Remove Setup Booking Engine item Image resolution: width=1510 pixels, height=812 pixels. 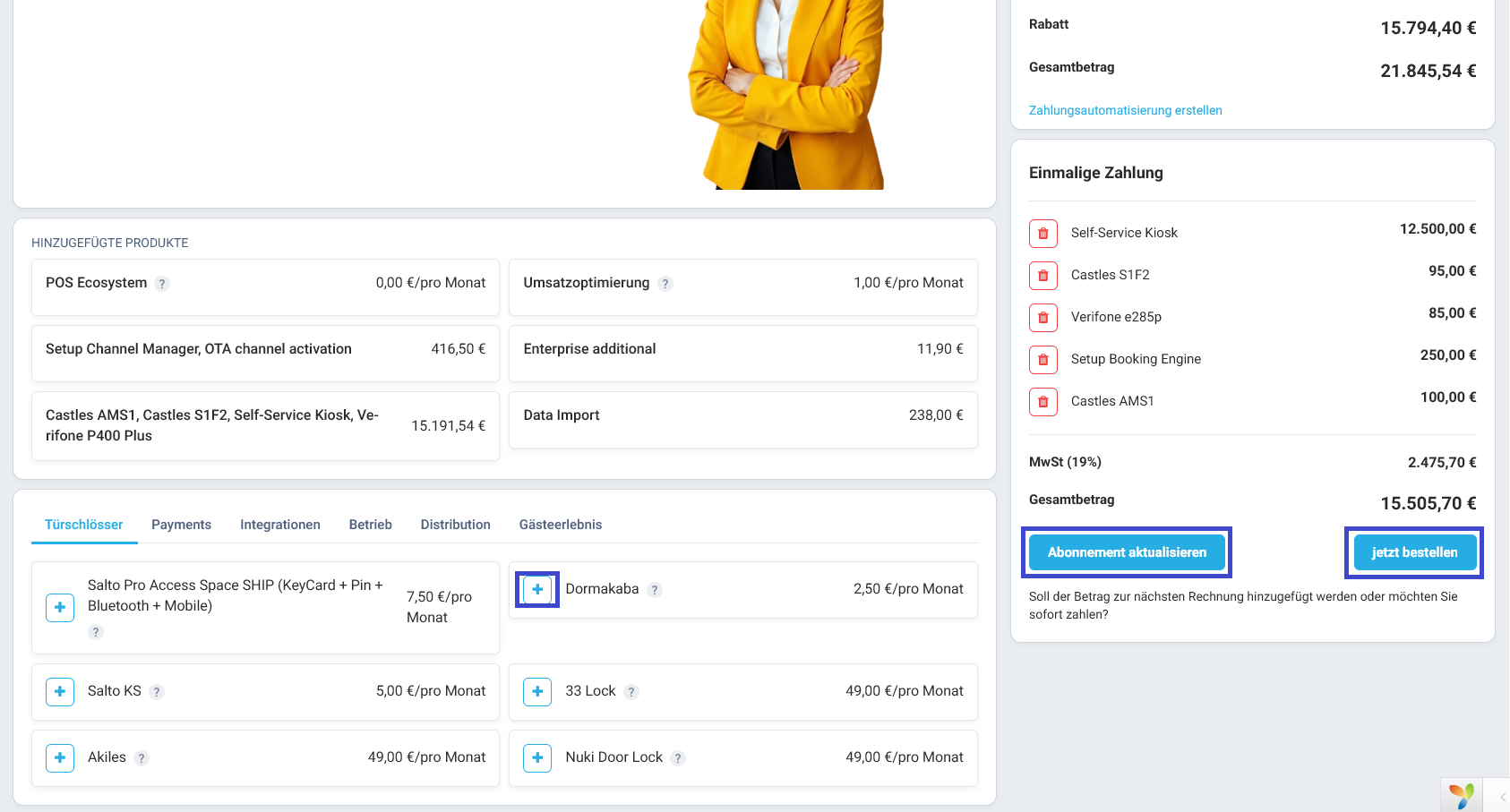pos(1043,359)
